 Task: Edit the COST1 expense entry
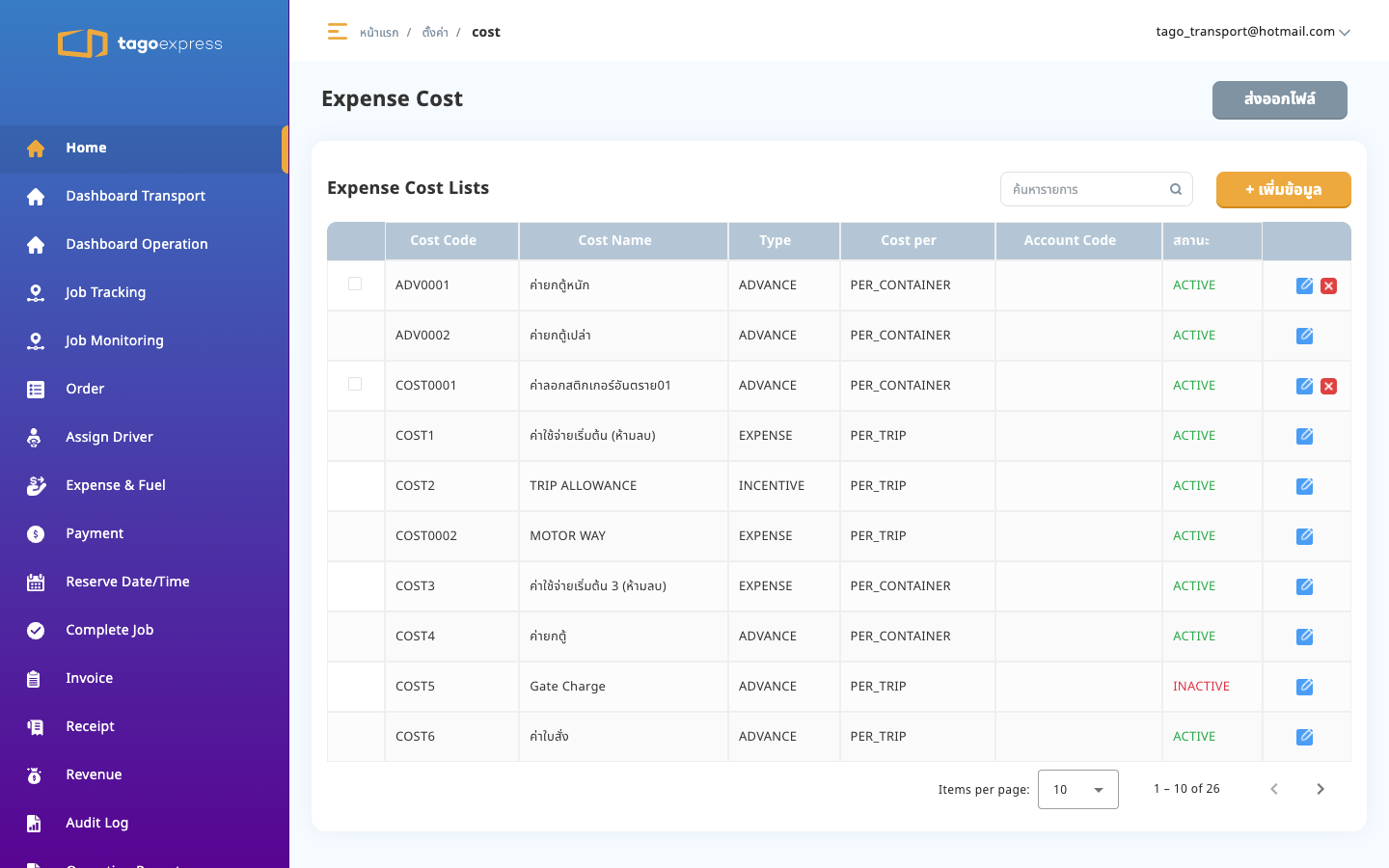tap(1305, 436)
